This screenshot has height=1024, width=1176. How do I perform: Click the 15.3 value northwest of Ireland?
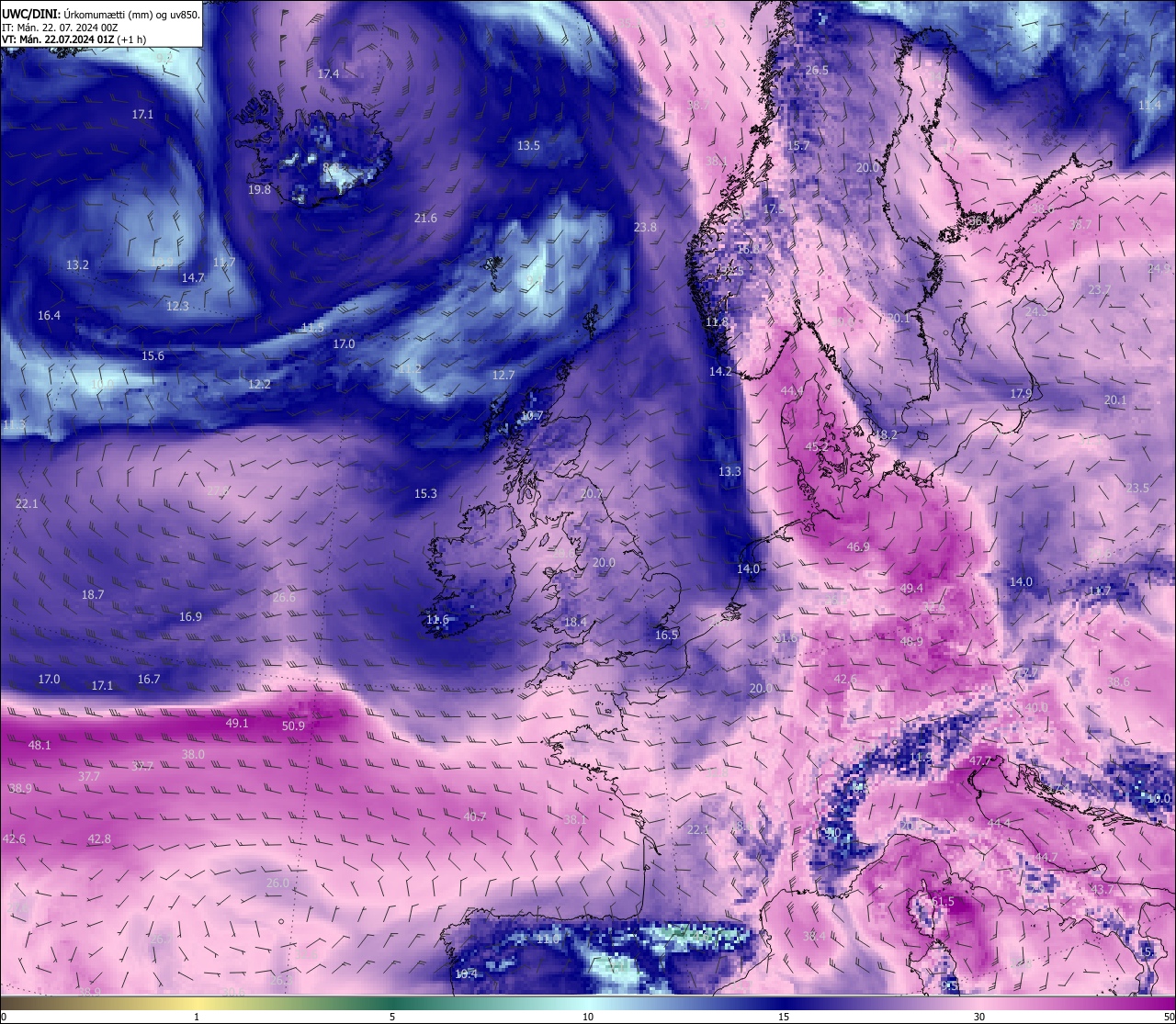tap(425, 493)
